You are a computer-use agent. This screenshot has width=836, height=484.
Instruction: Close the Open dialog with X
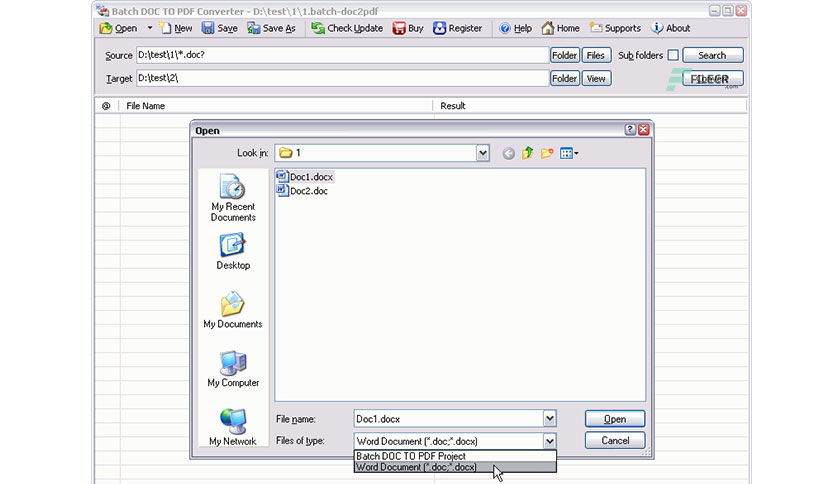644,130
